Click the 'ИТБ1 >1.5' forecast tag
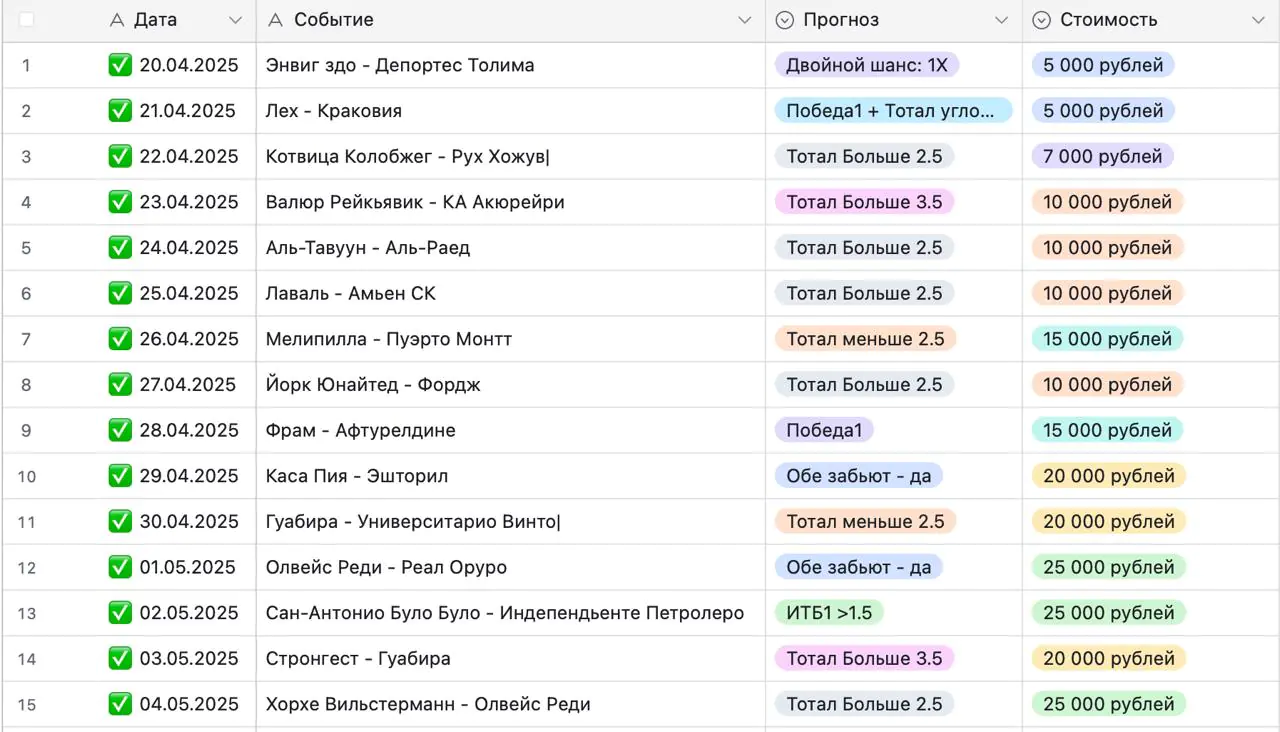The image size is (1280, 732). [829, 613]
